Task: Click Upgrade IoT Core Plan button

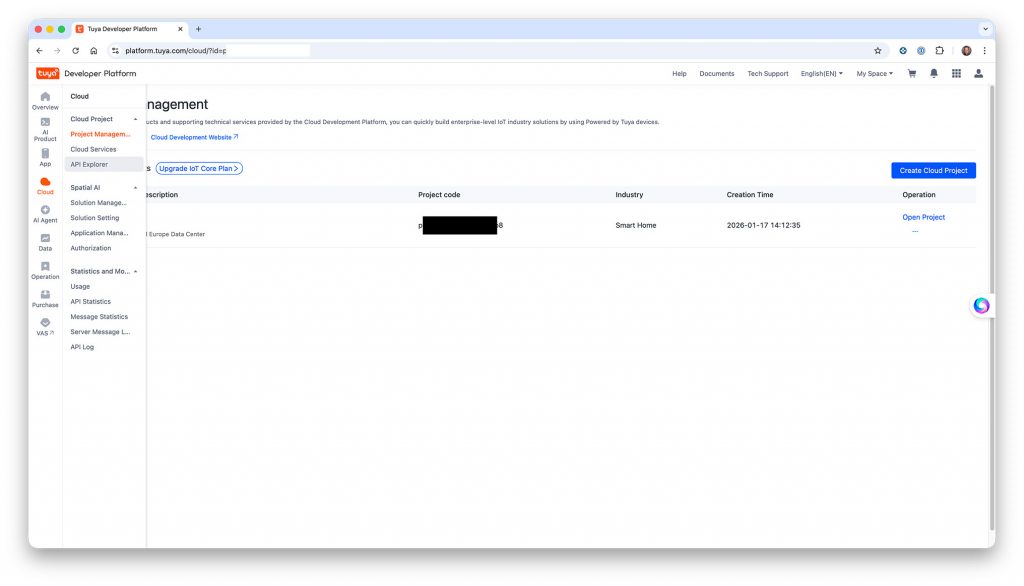Action: pyautogui.click(x=199, y=168)
